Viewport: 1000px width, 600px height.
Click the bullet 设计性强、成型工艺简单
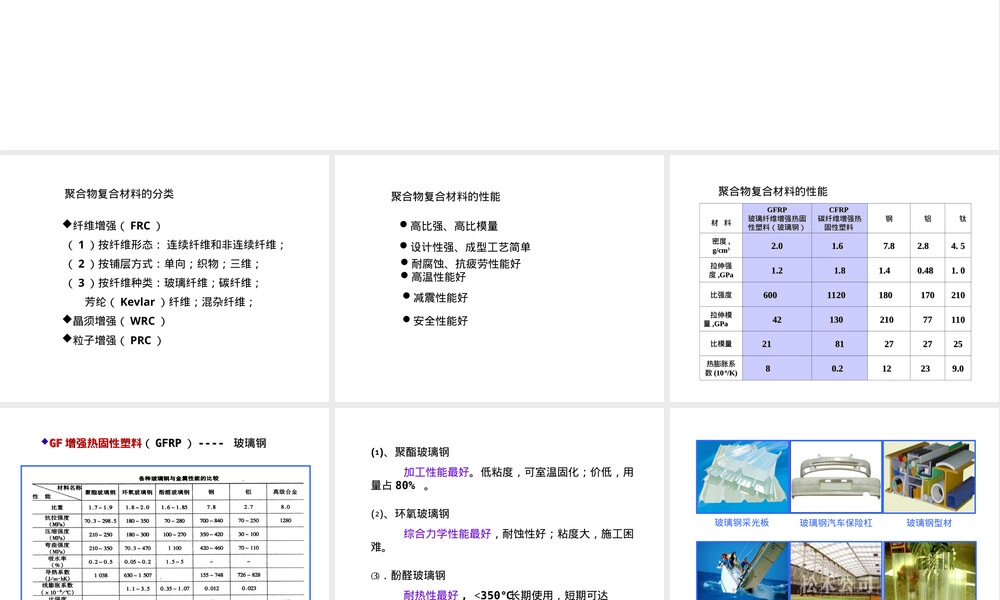point(466,247)
